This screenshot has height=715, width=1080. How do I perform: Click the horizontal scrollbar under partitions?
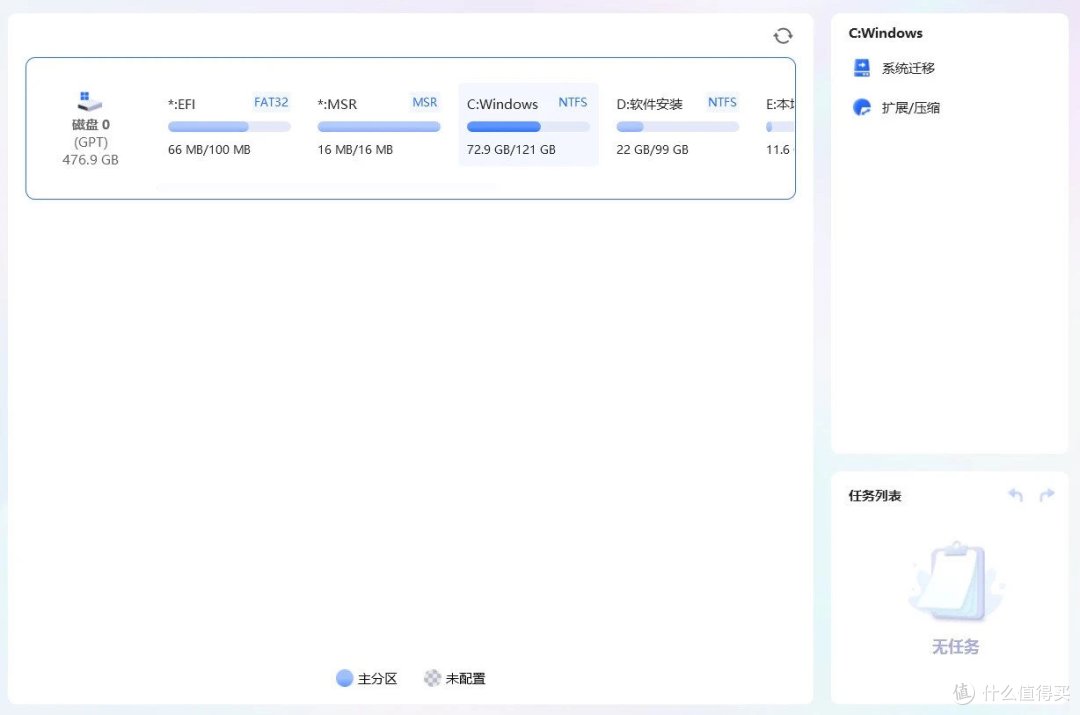[326, 187]
